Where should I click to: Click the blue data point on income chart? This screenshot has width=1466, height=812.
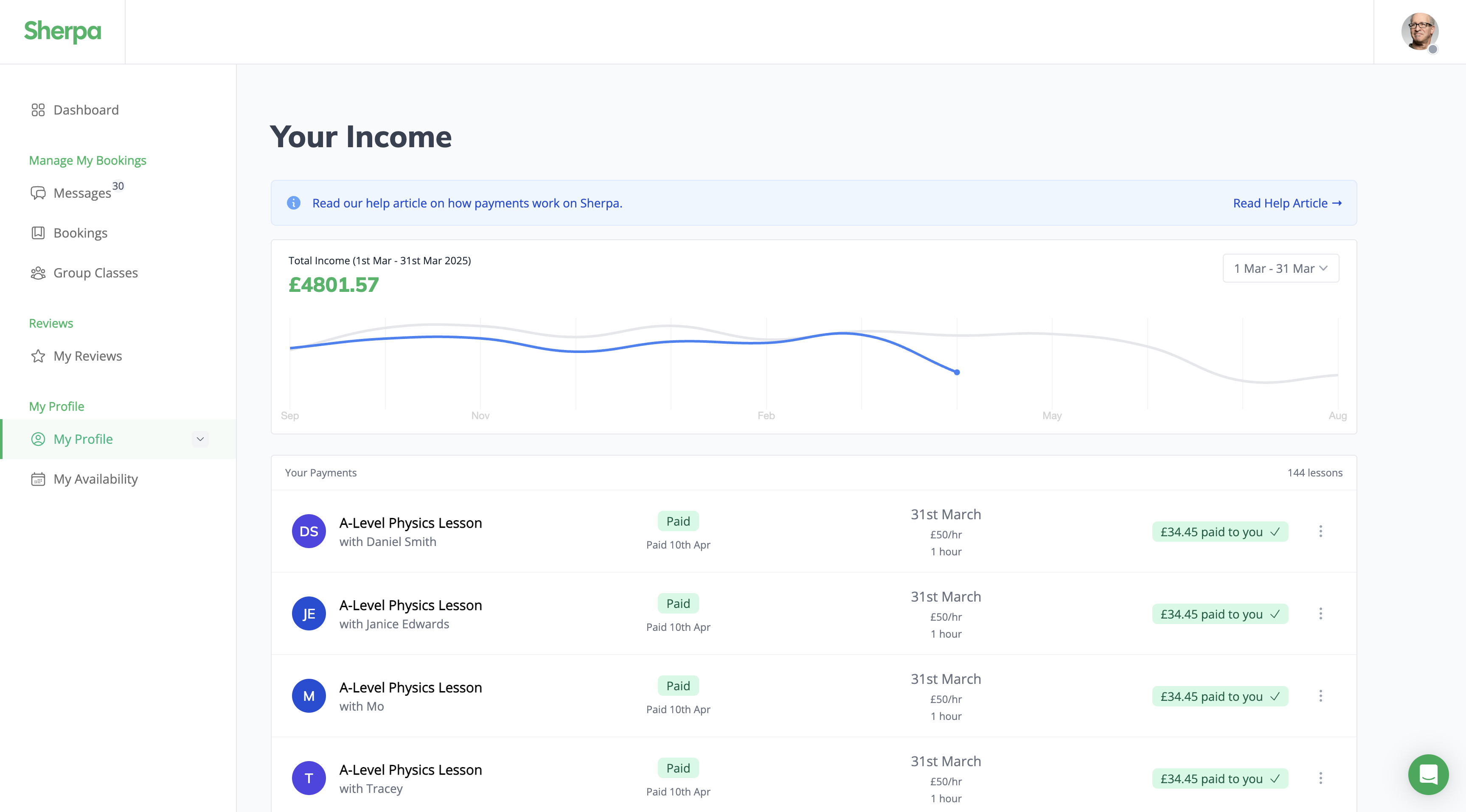957,372
